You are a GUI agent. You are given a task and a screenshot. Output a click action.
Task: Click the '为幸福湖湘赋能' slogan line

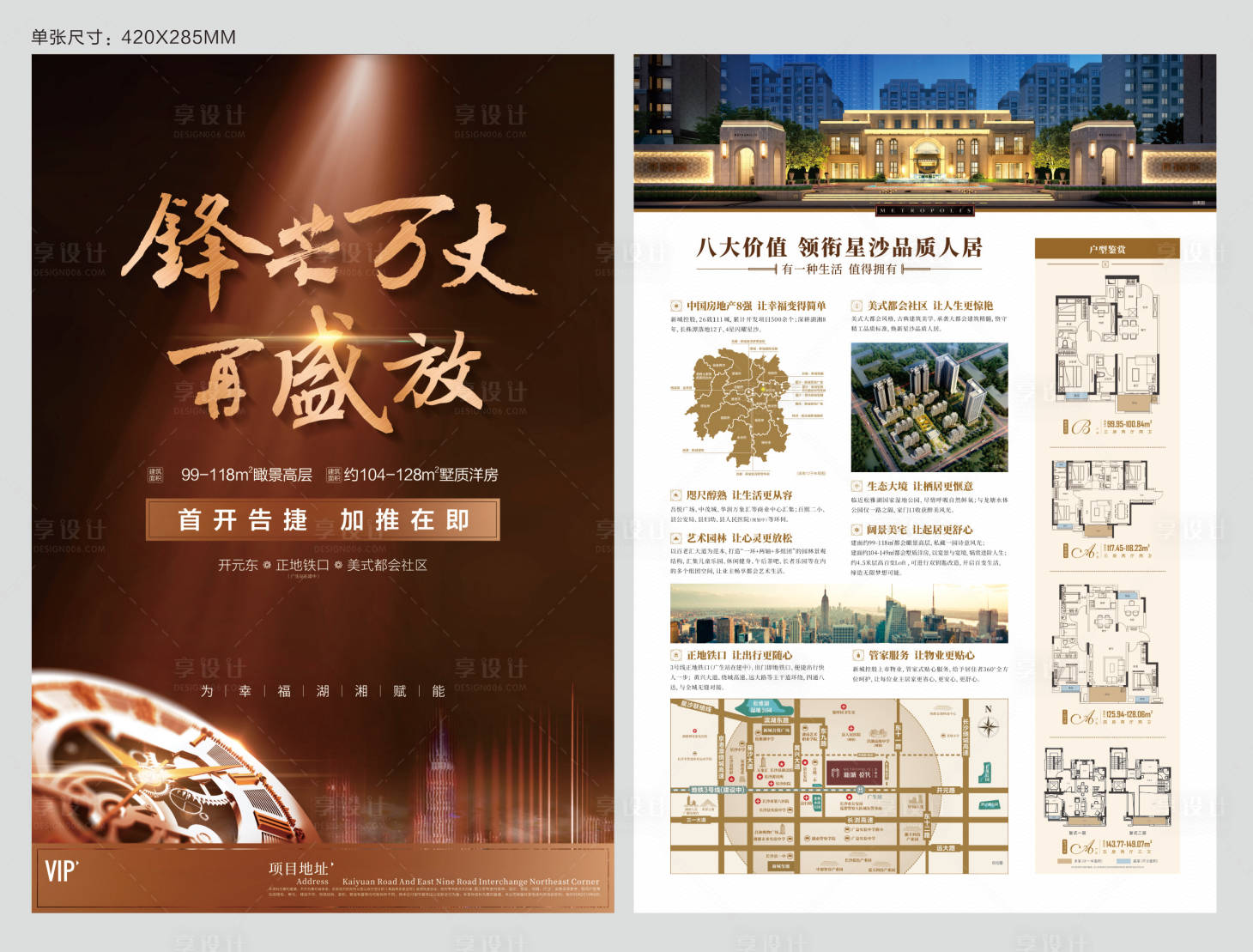click(323, 691)
